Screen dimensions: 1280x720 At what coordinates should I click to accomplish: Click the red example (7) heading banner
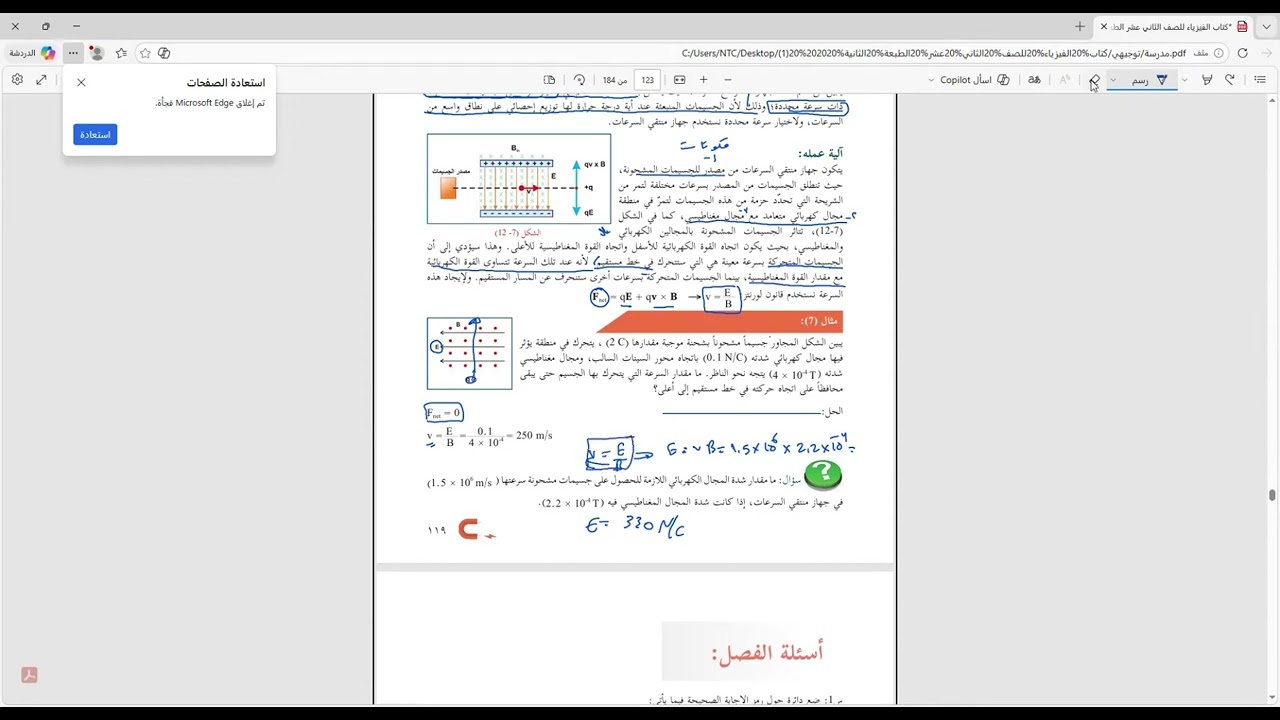720,321
